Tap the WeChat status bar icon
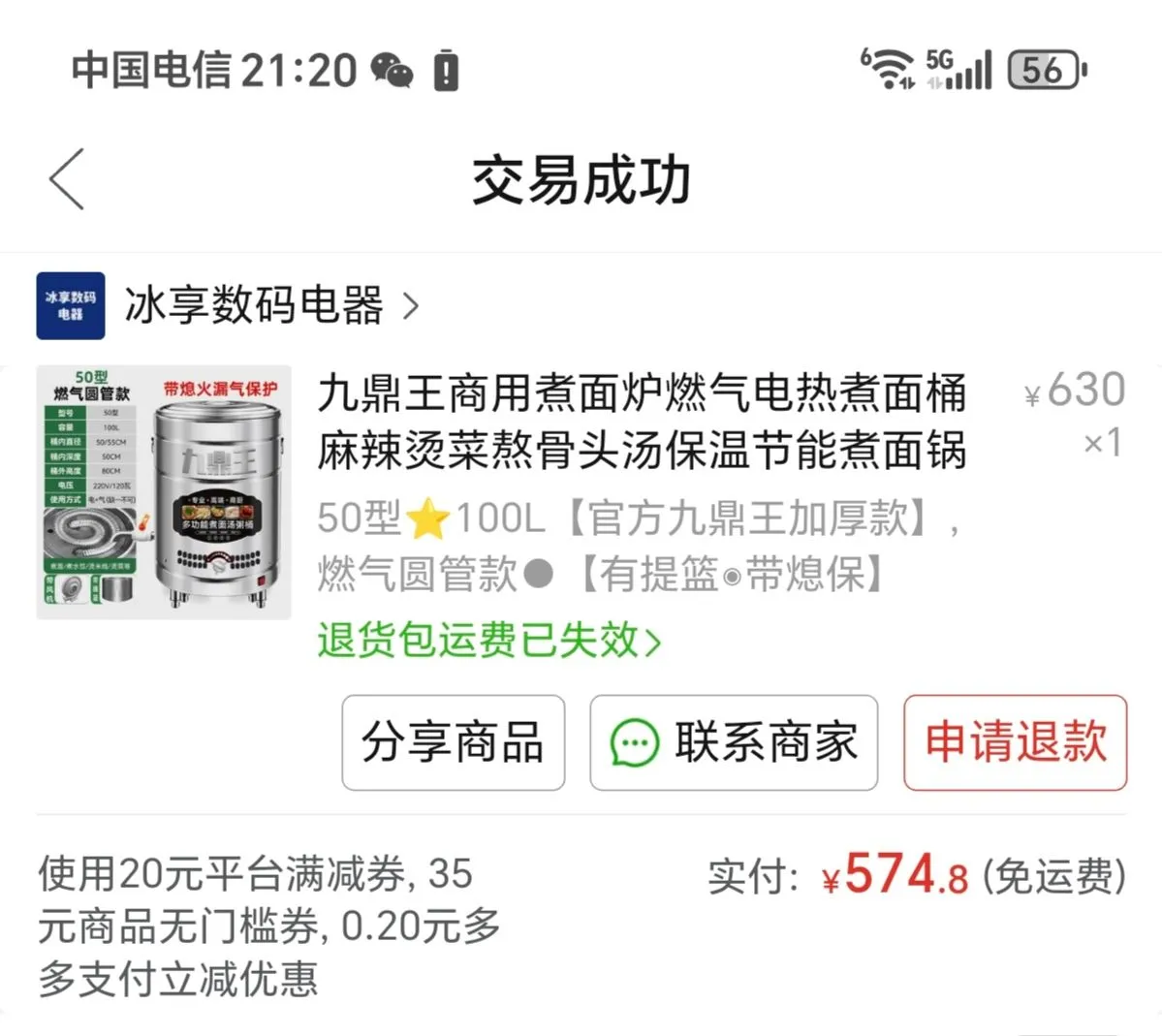 click(x=392, y=71)
